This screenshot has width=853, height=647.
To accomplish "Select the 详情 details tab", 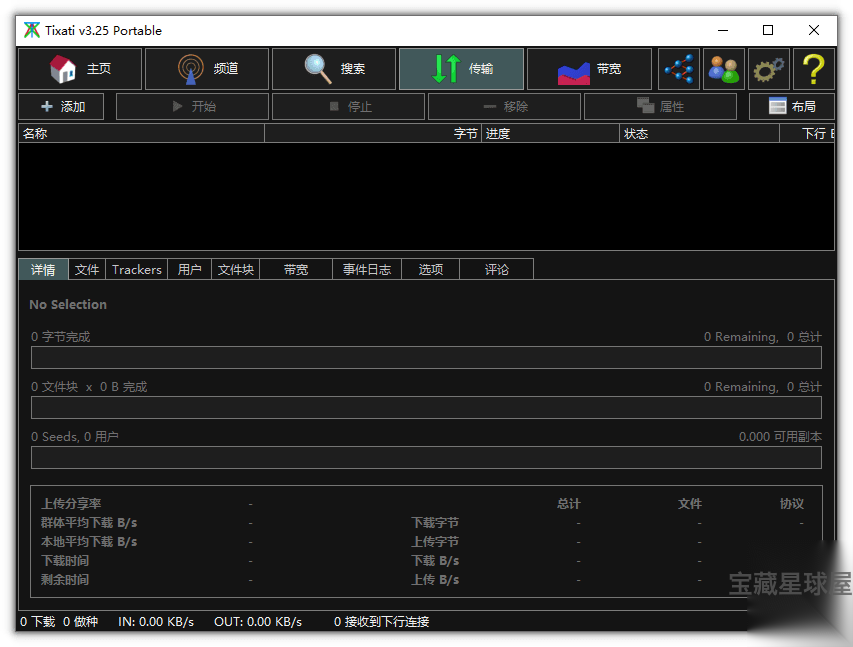I will 43,269.
